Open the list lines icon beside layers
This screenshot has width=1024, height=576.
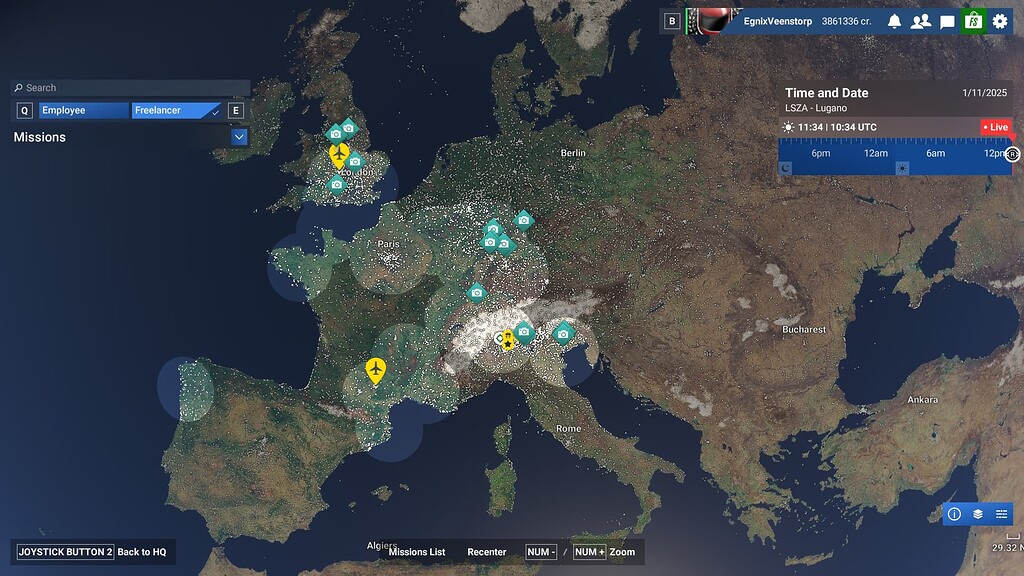[x=1001, y=514]
